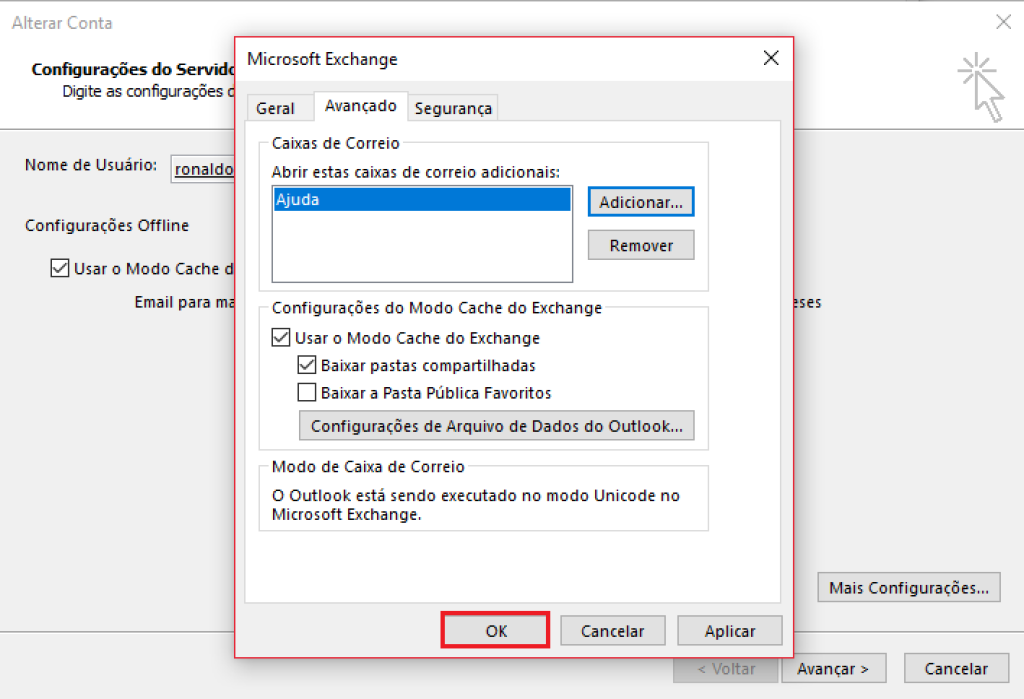The height and width of the screenshot is (699, 1024).
Task: Toggle Usar o Modo Cache checkbox in Alterar Conta
Action: tap(59, 268)
